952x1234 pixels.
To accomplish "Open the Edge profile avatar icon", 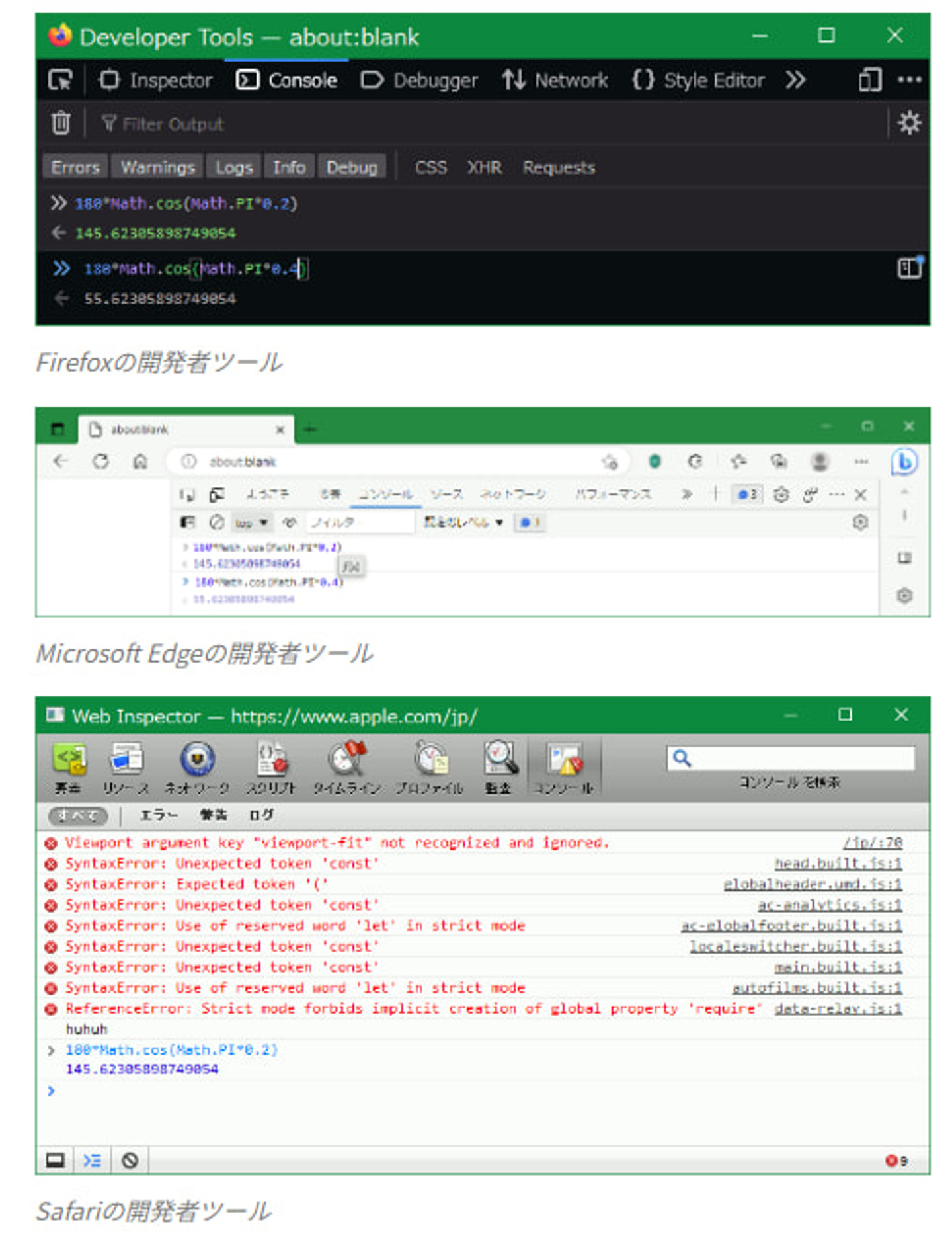I will pos(820,461).
